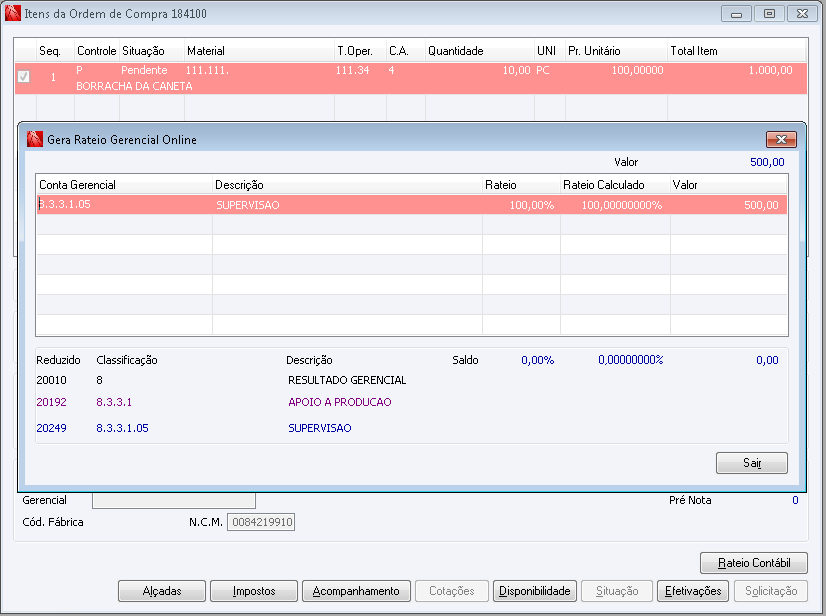
Task: Minimize the Itens da Ordem de Compra window
Action: click(736, 14)
